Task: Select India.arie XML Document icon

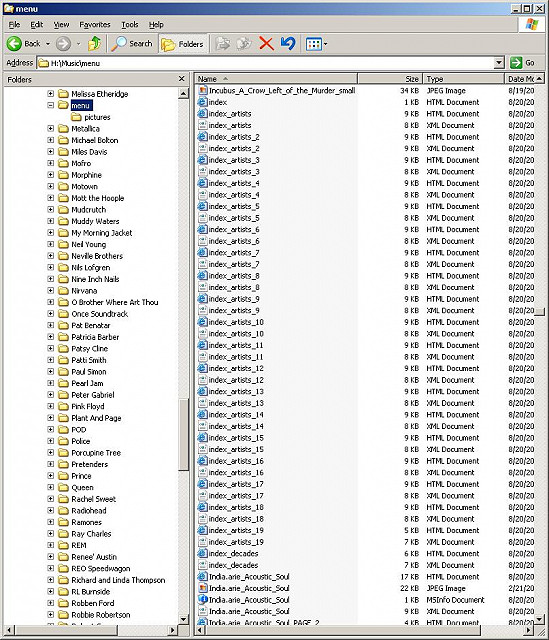Action: (202, 611)
